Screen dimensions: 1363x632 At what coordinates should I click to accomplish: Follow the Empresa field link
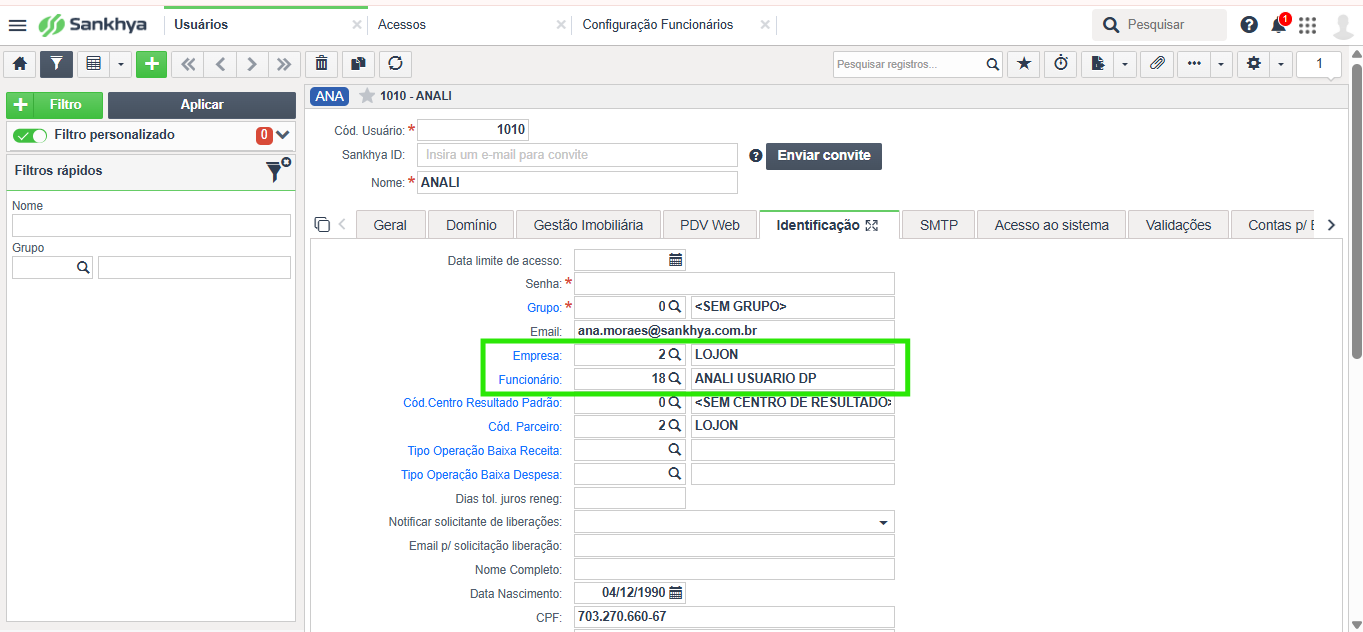[x=537, y=355]
